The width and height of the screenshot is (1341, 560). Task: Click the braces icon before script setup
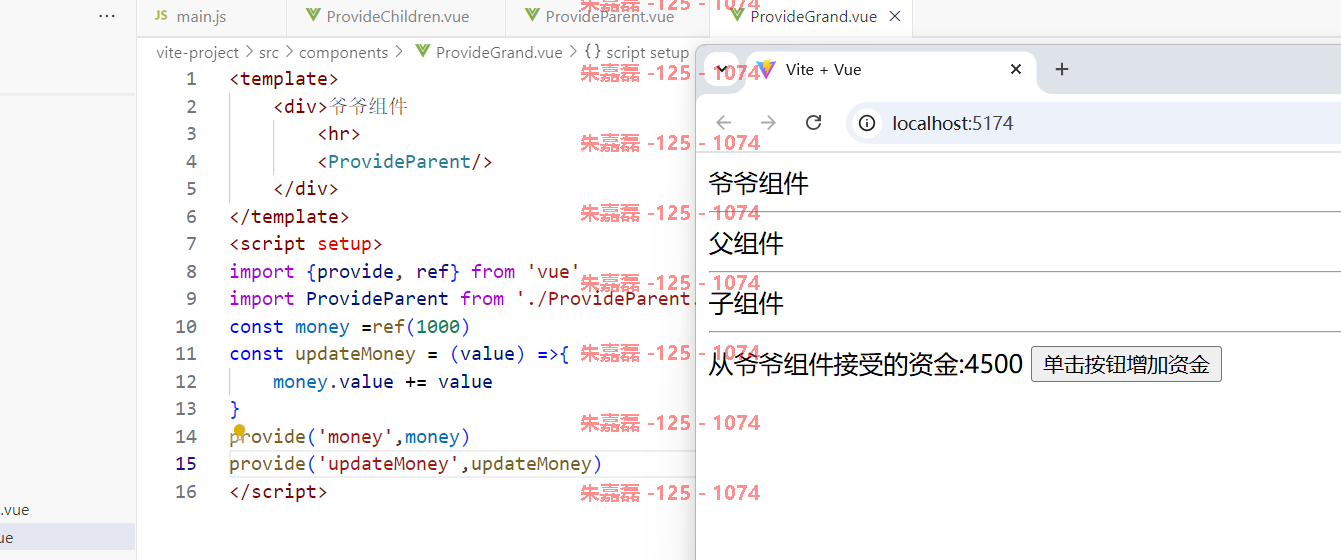[592, 52]
